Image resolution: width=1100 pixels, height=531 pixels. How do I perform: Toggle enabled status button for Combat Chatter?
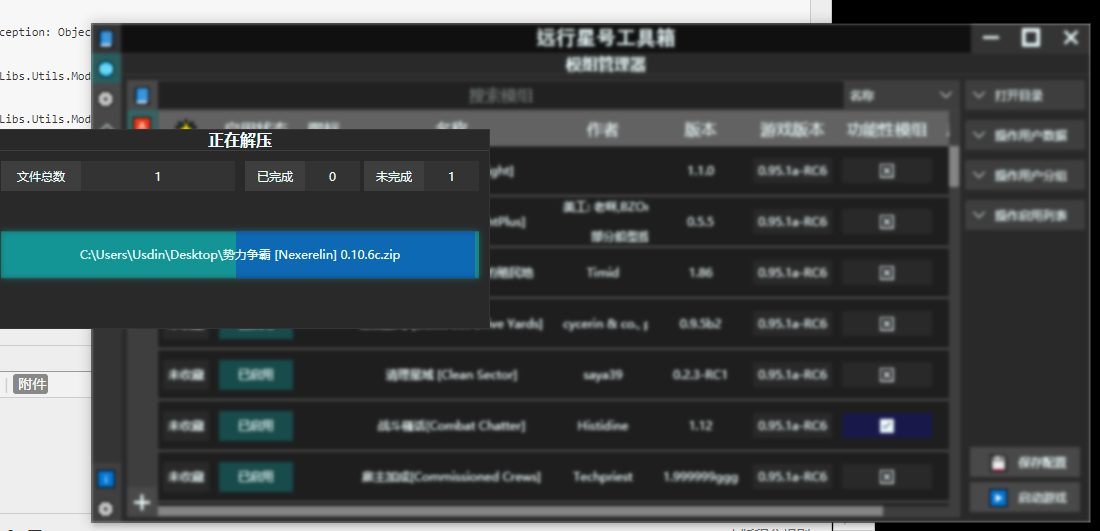point(255,426)
